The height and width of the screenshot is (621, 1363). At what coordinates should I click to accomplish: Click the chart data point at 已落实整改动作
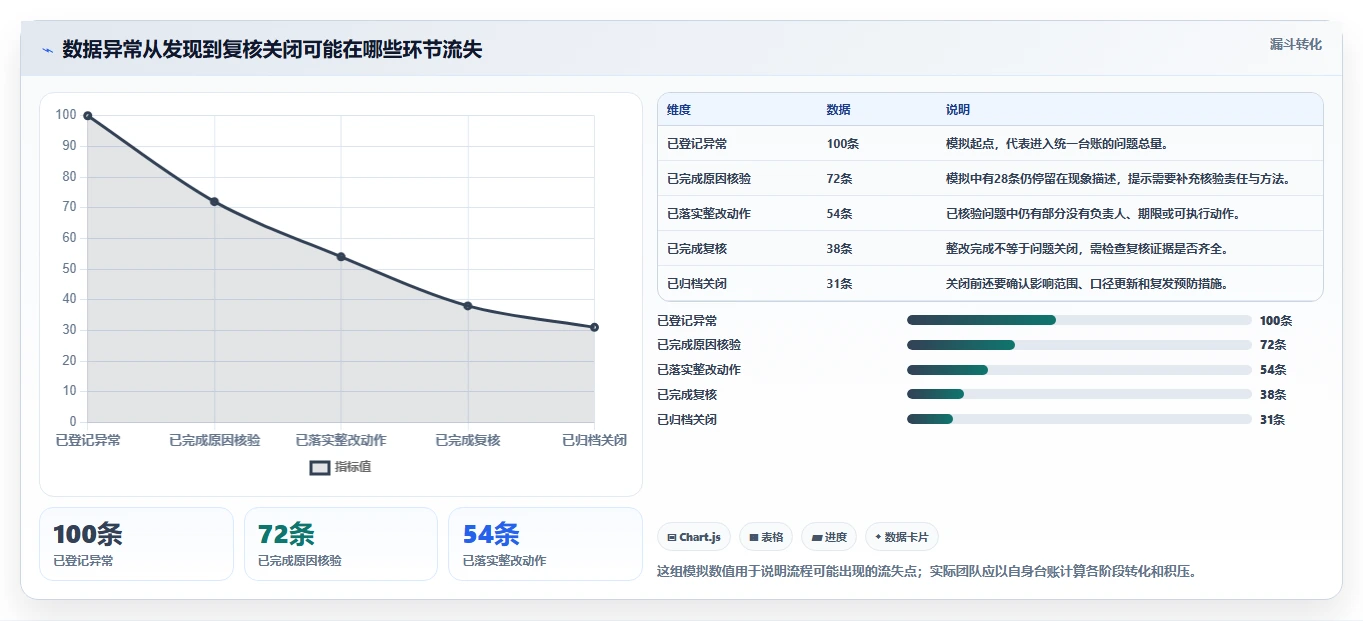341,257
